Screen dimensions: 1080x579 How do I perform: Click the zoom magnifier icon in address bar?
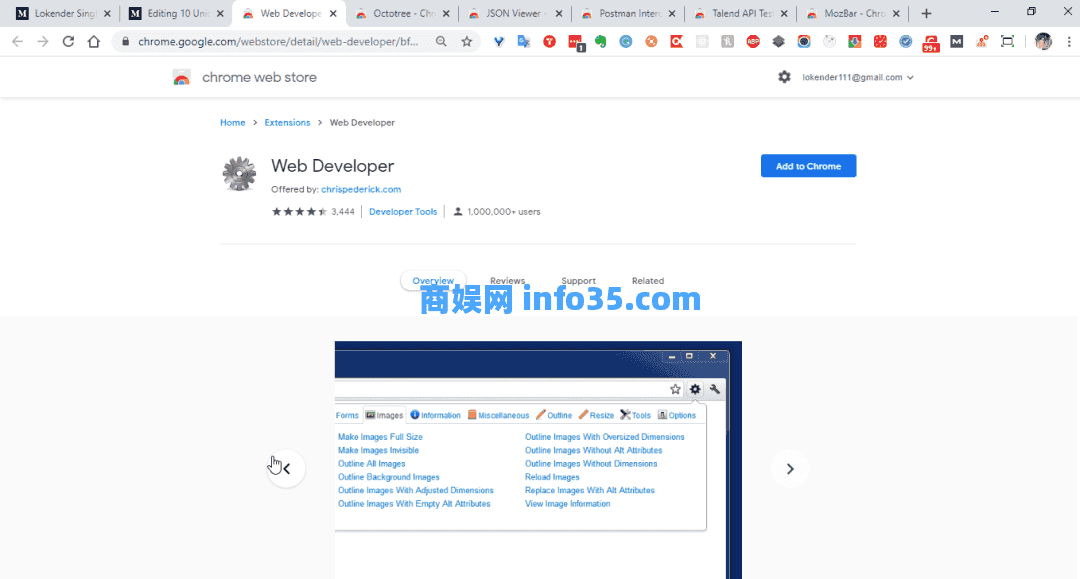pyautogui.click(x=441, y=42)
